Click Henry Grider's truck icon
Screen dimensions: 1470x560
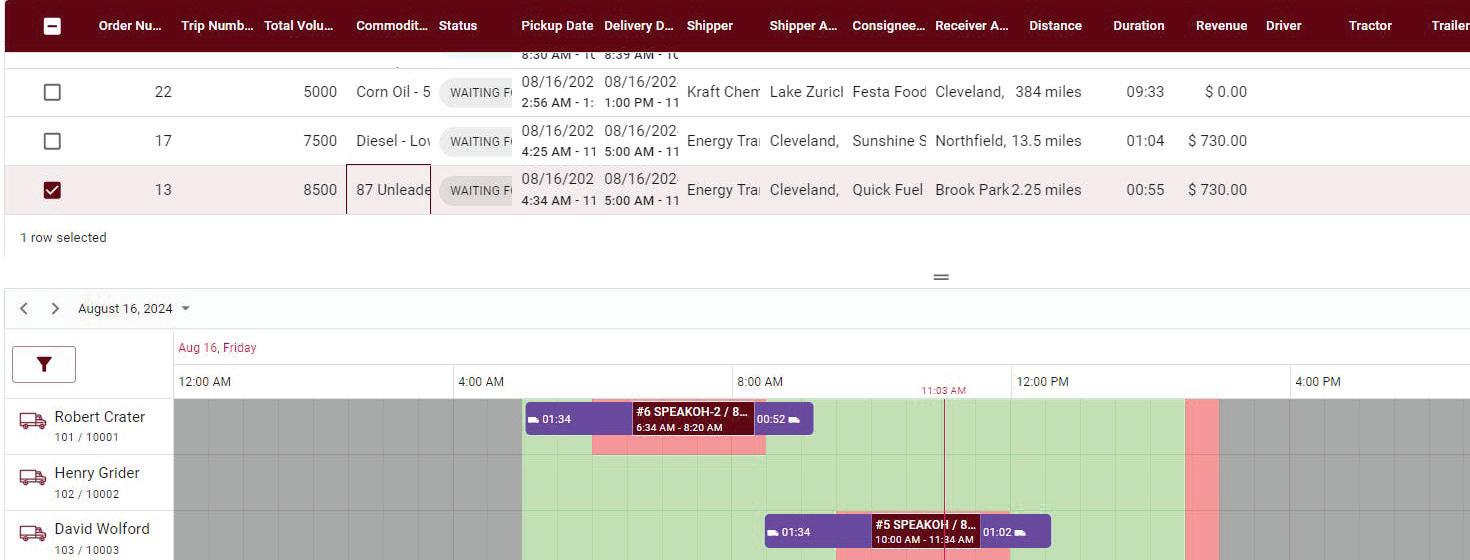click(33, 477)
